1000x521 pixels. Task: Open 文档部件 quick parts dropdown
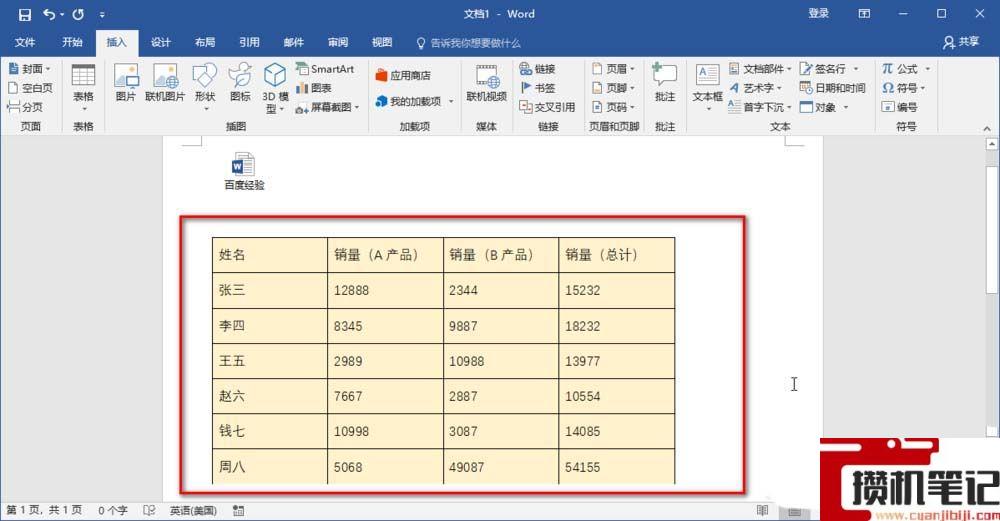pos(760,69)
